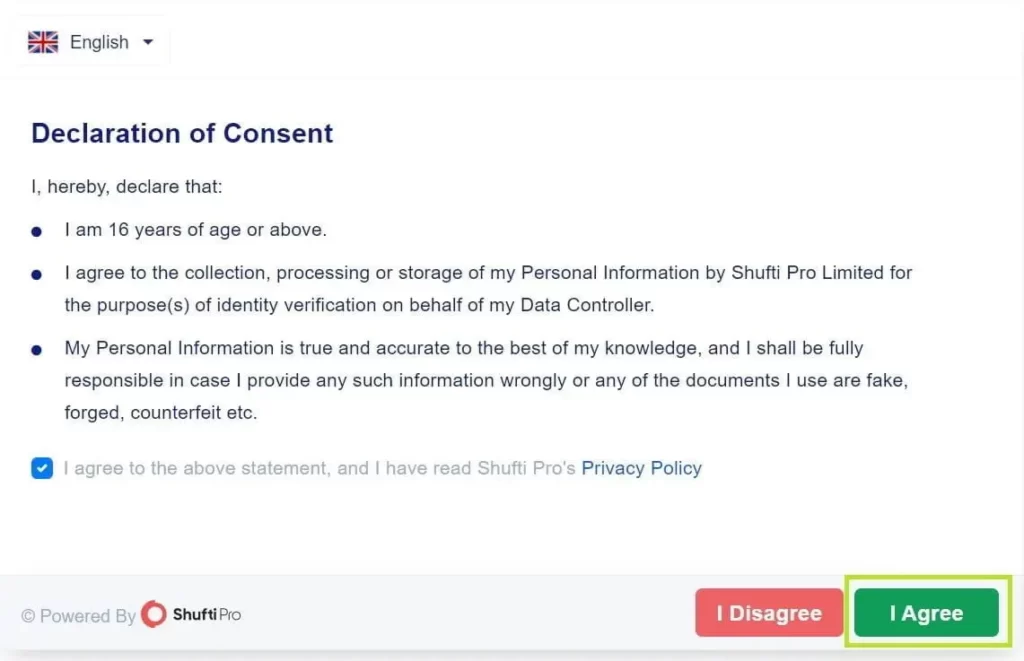Open the Privacy Policy link
Screen dimensions: 1024x661
(x=641, y=468)
